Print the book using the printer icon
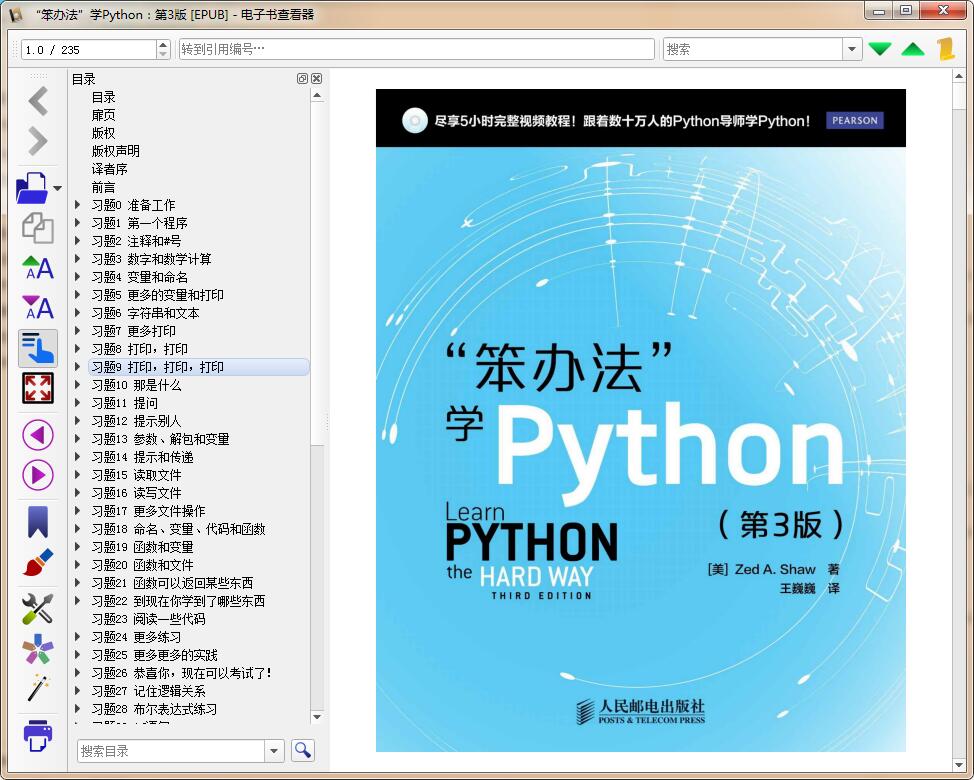The image size is (974, 780). 38,735
